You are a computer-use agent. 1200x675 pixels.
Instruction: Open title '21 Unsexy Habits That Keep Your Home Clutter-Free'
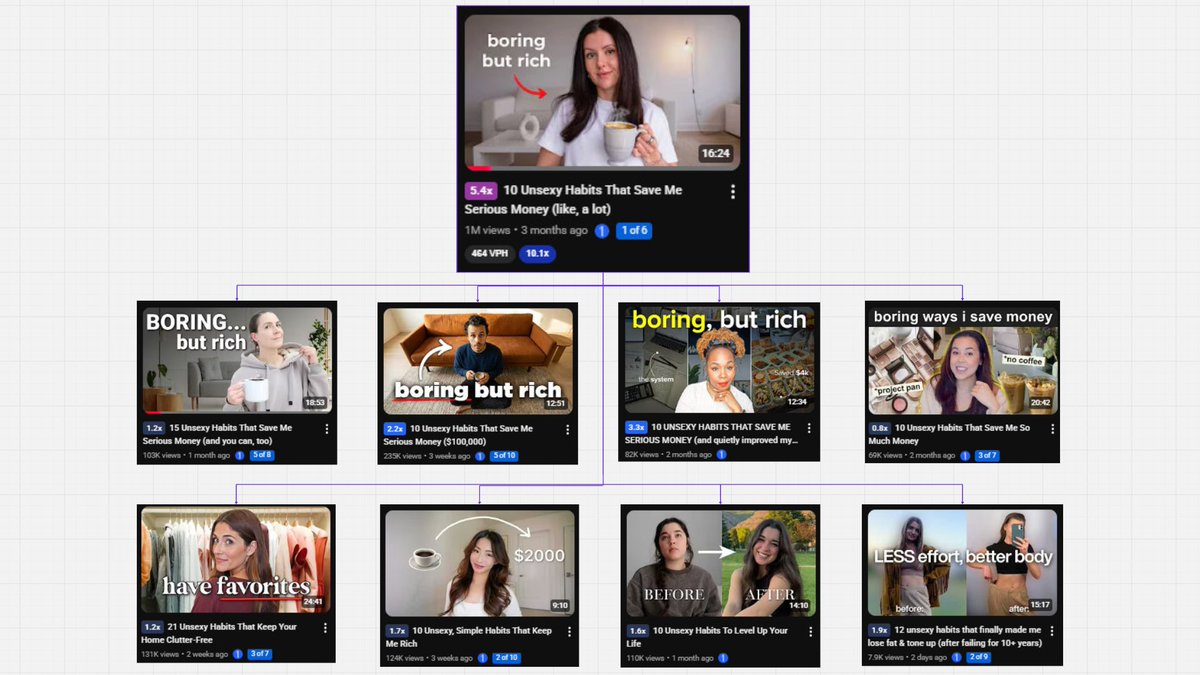click(x=220, y=633)
